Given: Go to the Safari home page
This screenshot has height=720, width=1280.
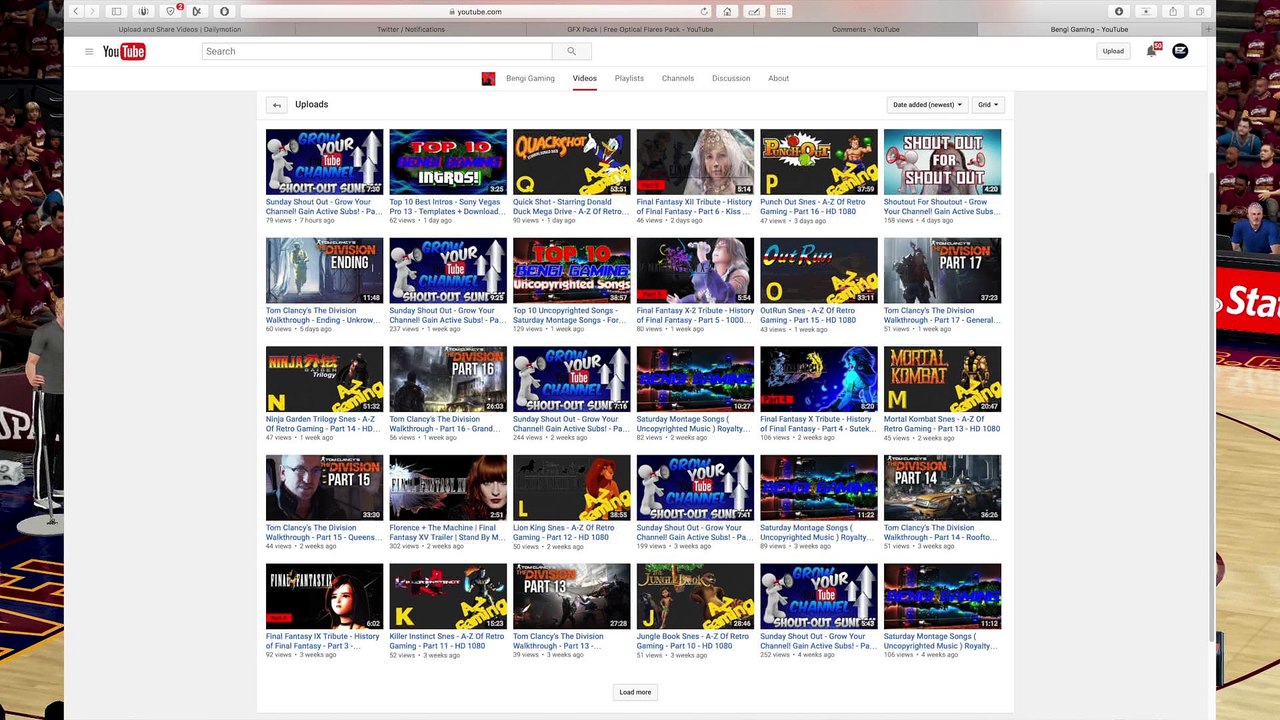Looking at the screenshot, I should (727, 11).
